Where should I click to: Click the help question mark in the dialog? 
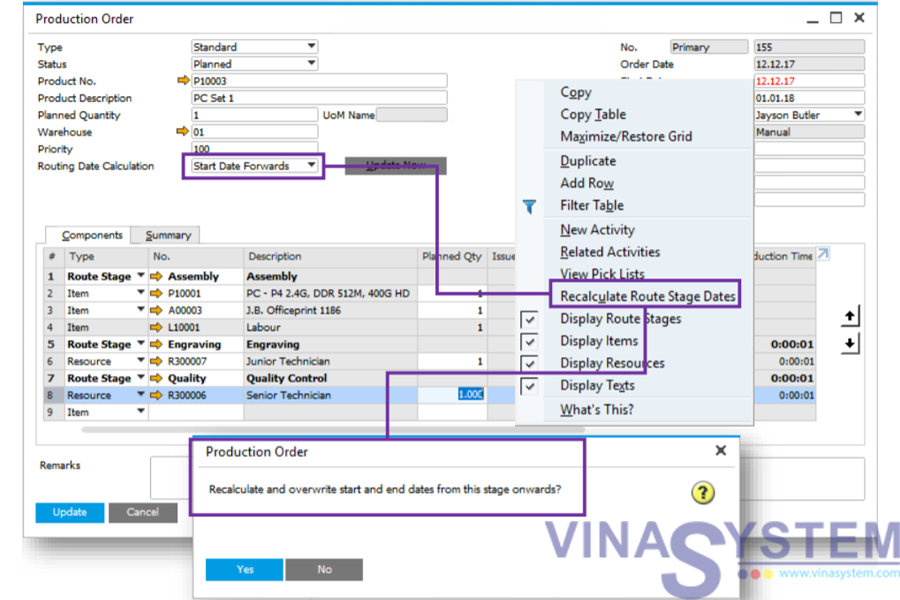tap(702, 492)
